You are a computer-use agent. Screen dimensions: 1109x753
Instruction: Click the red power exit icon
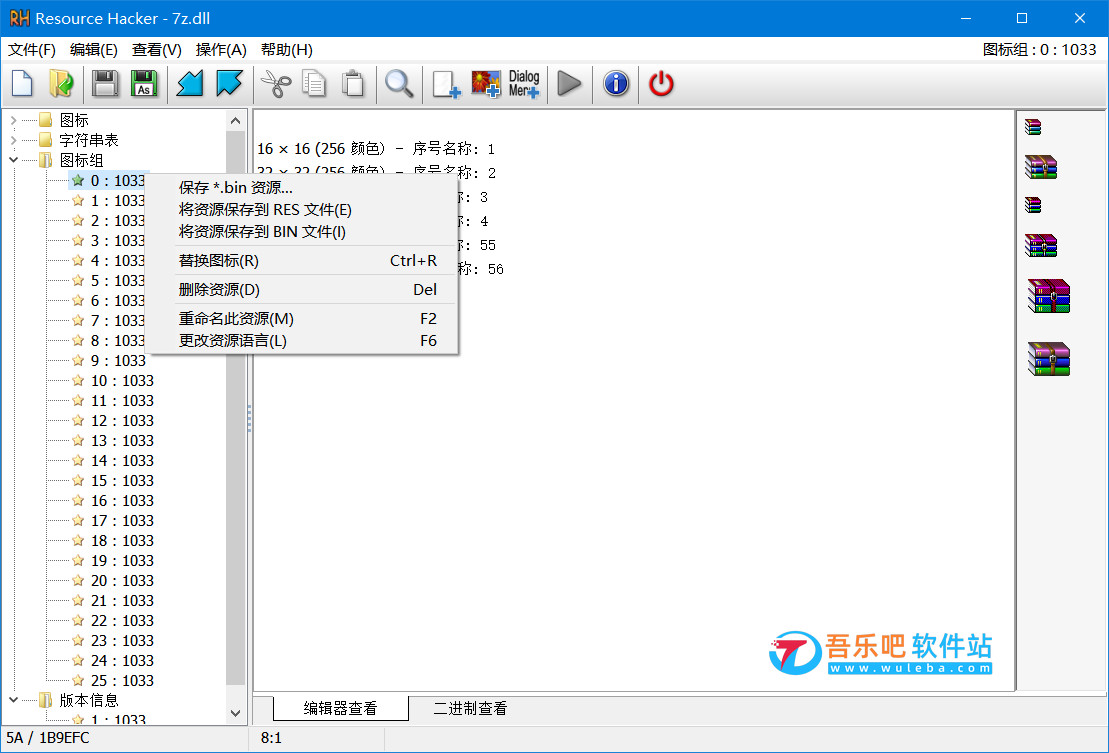click(661, 84)
